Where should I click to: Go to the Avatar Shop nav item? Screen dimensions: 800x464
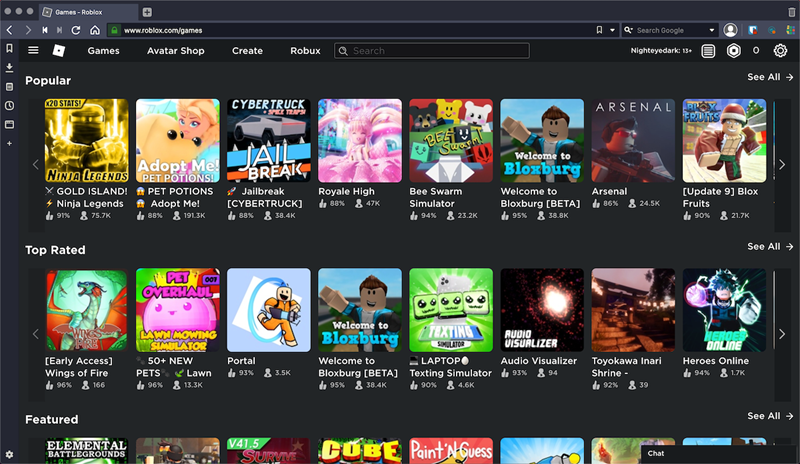click(175, 50)
